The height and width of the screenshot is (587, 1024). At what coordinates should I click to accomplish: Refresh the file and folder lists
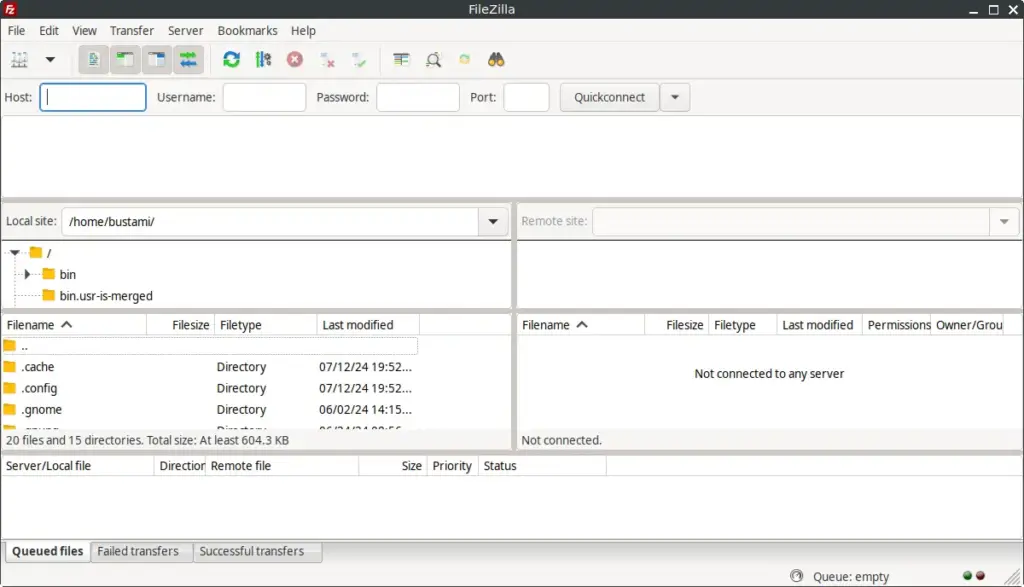(231, 59)
